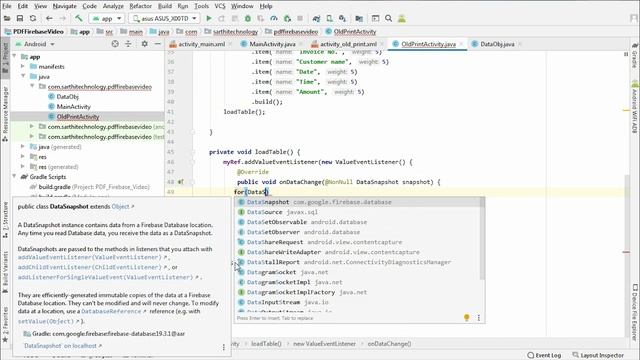Screen dimensions: 640x360
Task: Open the File menu
Action: (x=7, y=6)
